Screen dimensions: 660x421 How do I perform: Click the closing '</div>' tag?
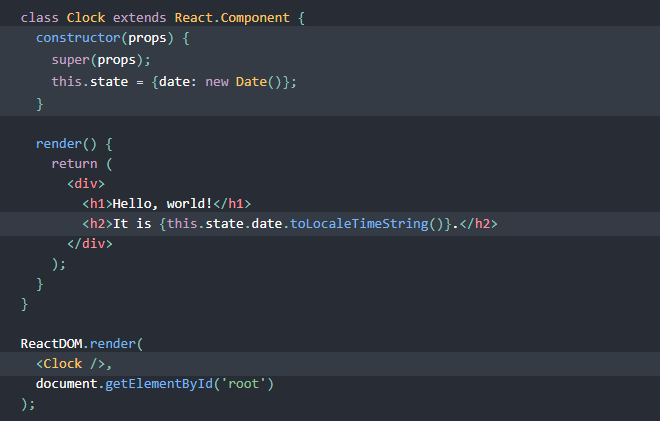[x=90, y=244]
